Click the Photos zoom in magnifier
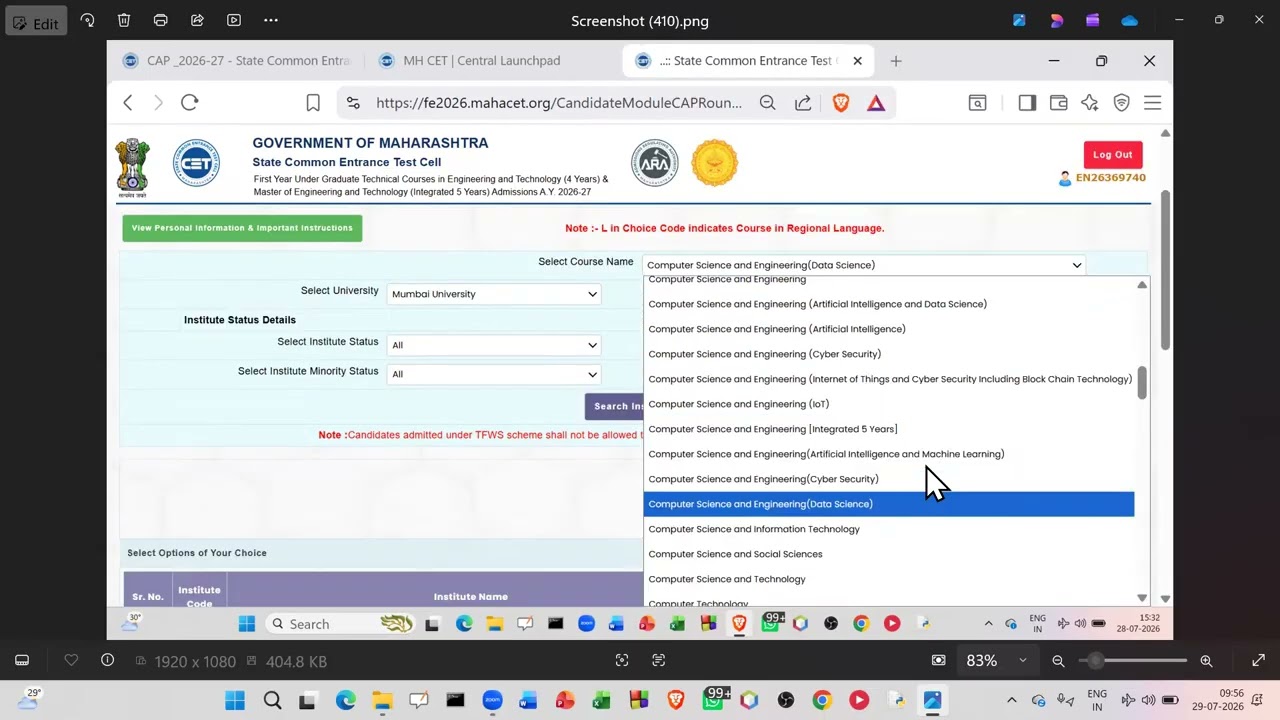 (1206, 661)
